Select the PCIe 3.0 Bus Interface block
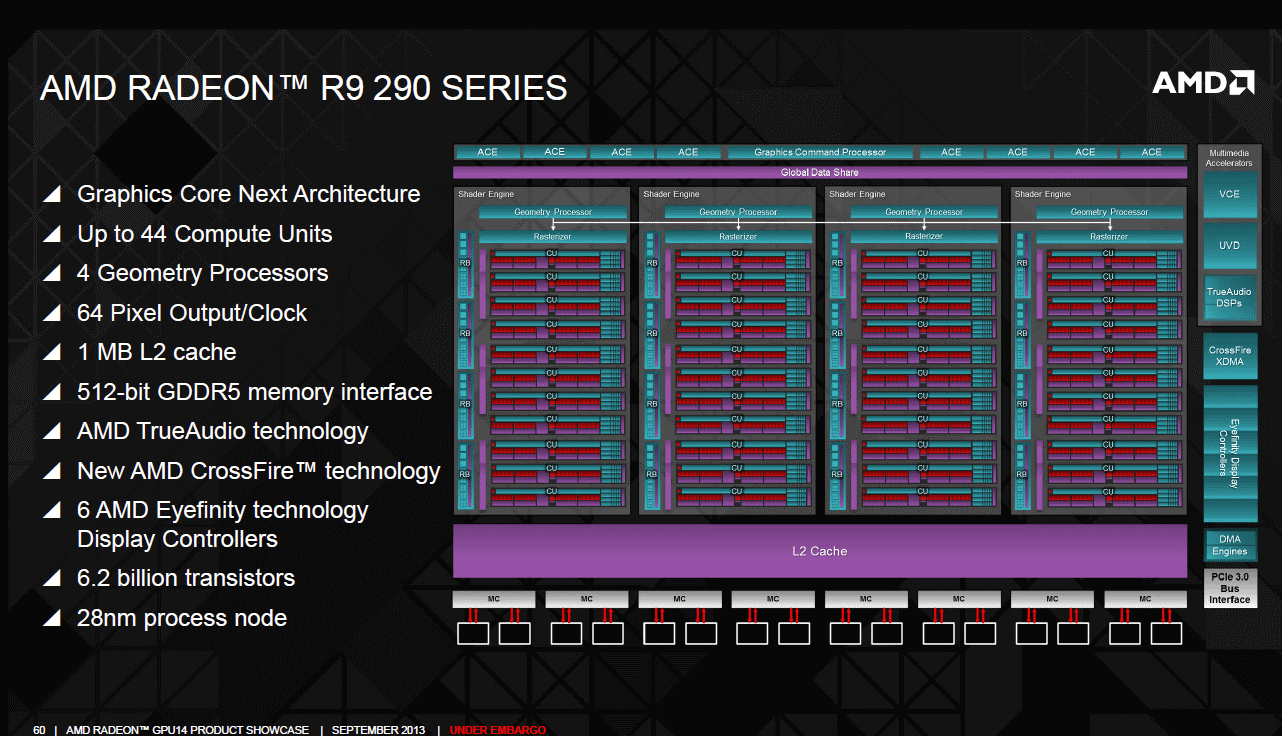Image resolution: width=1282 pixels, height=736 pixels. pyautogui.click(x=1229, y=588)
